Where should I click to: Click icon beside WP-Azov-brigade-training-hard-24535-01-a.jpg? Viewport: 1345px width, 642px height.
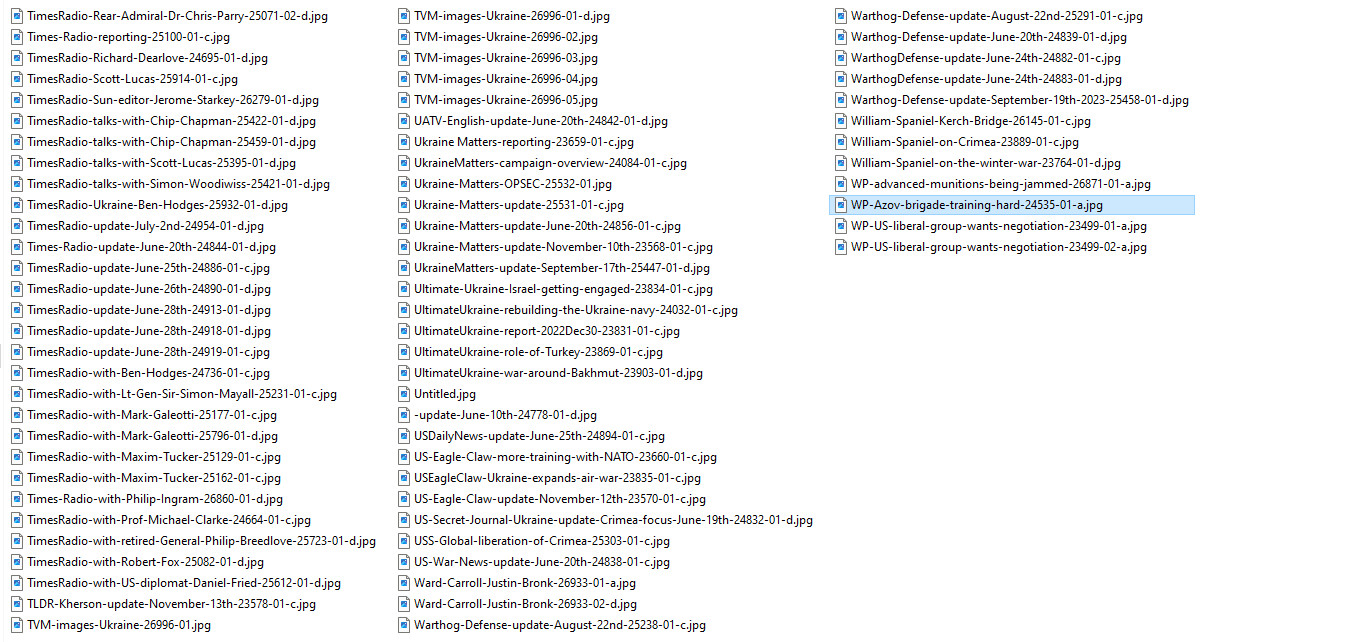841,205
